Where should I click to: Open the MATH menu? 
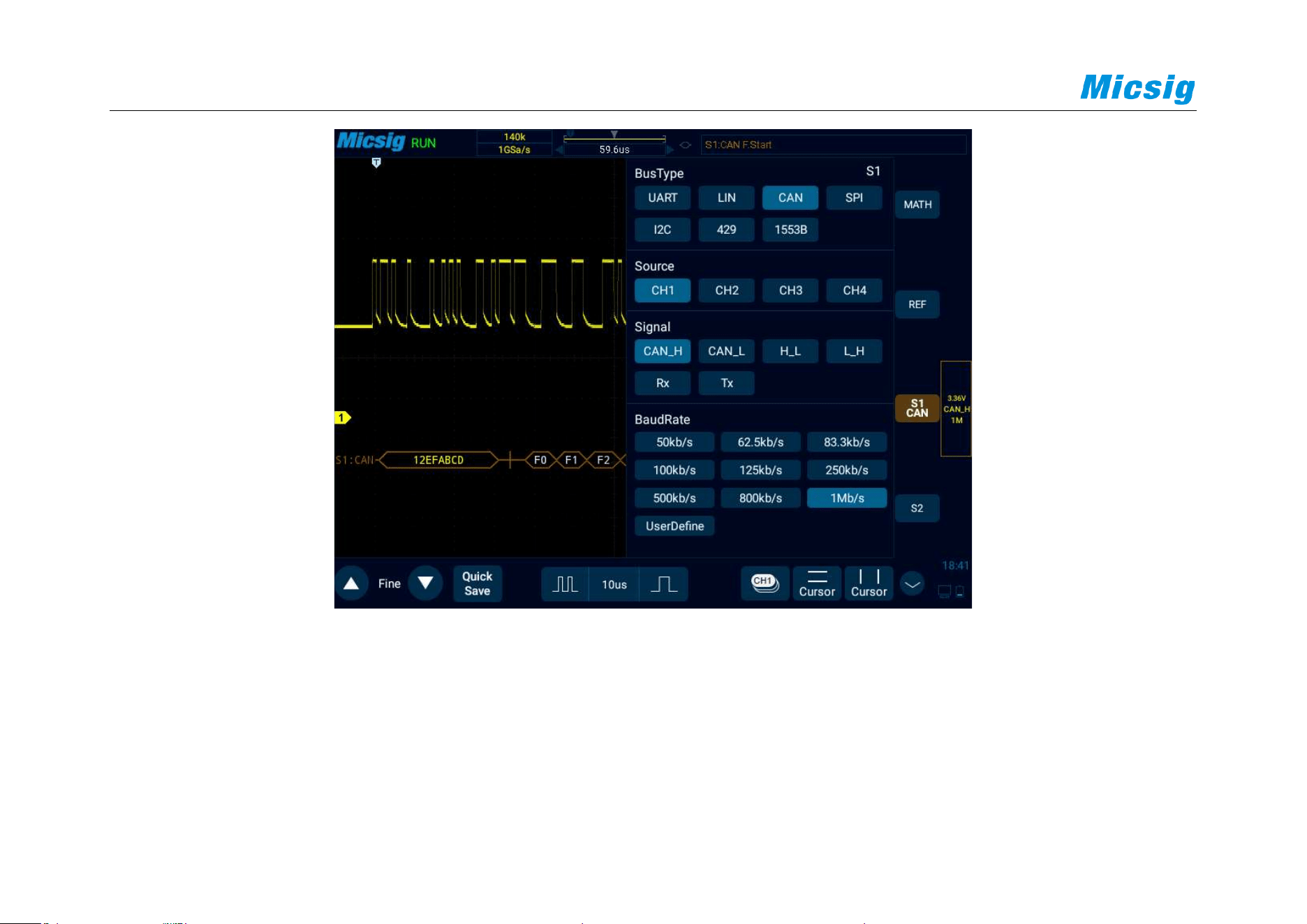[x=917, y=204]
